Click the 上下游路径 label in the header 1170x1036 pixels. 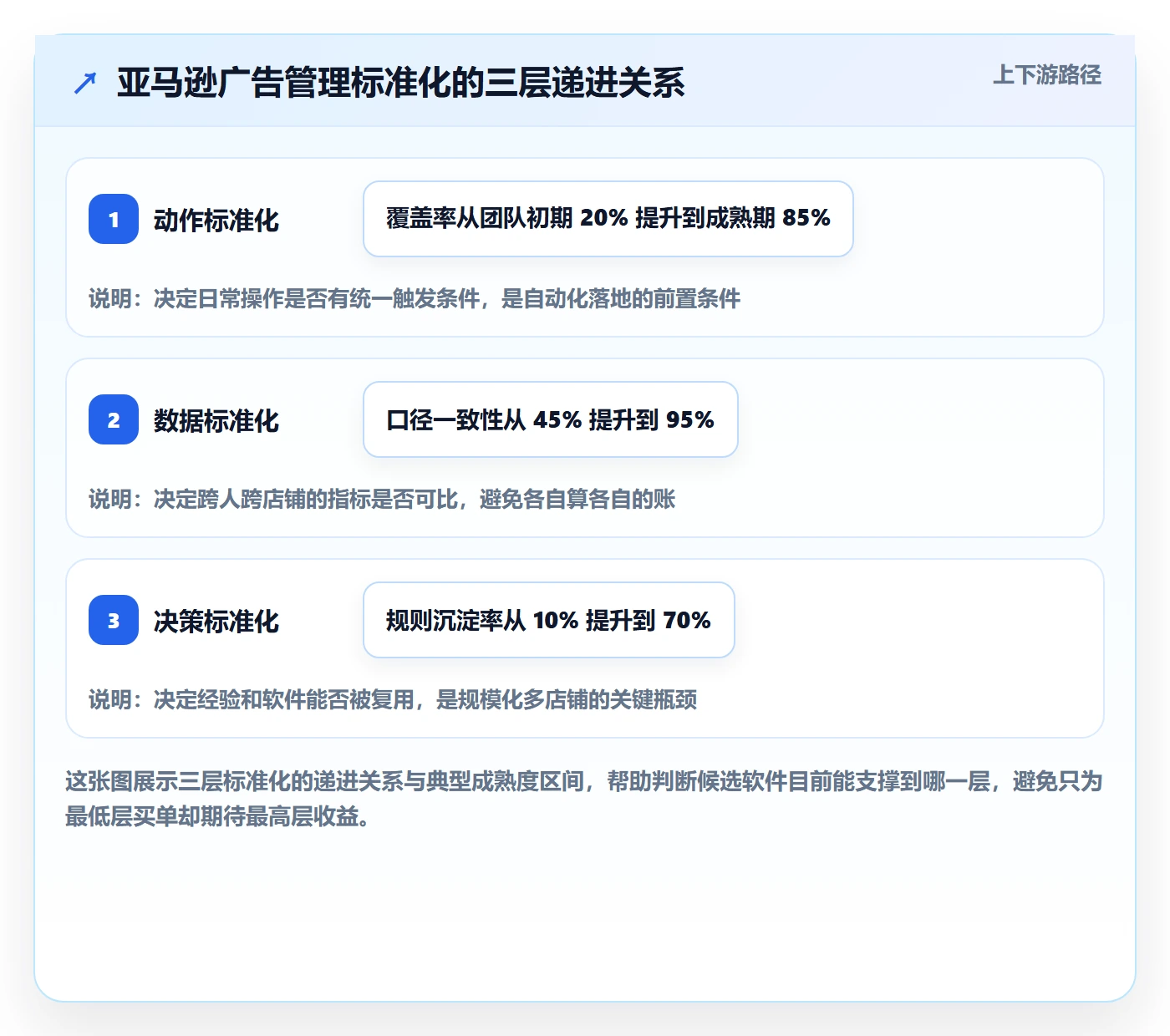click(1047, 75)
